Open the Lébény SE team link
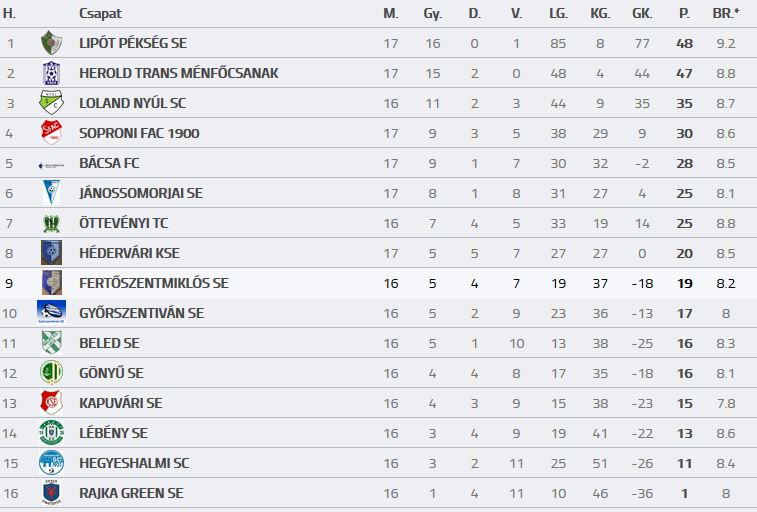 click(113, 433)
